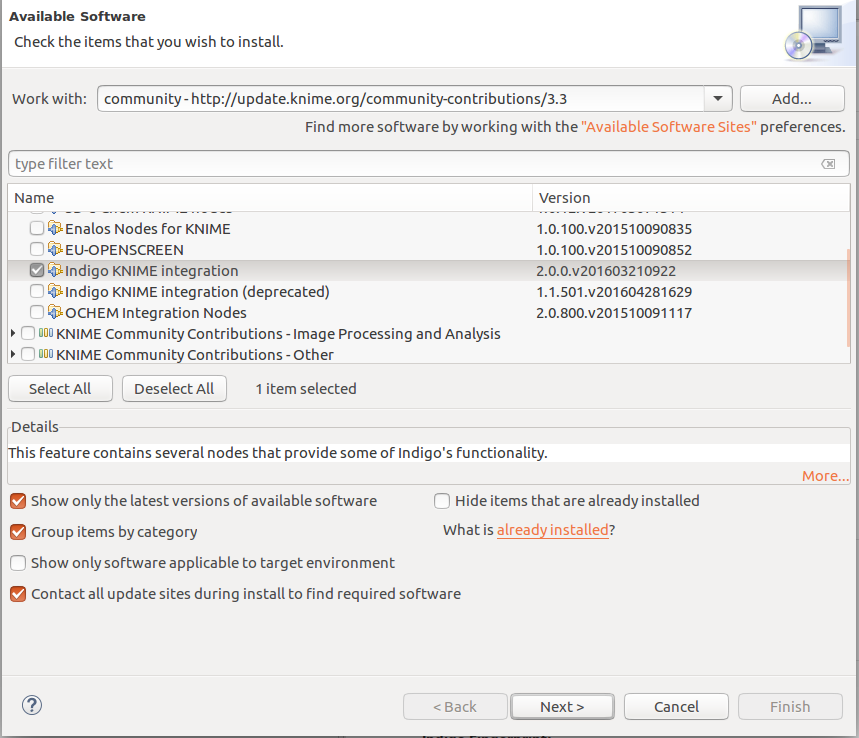Sort list by Name column header
Screen dimensions: 859x738
(270, 198)
